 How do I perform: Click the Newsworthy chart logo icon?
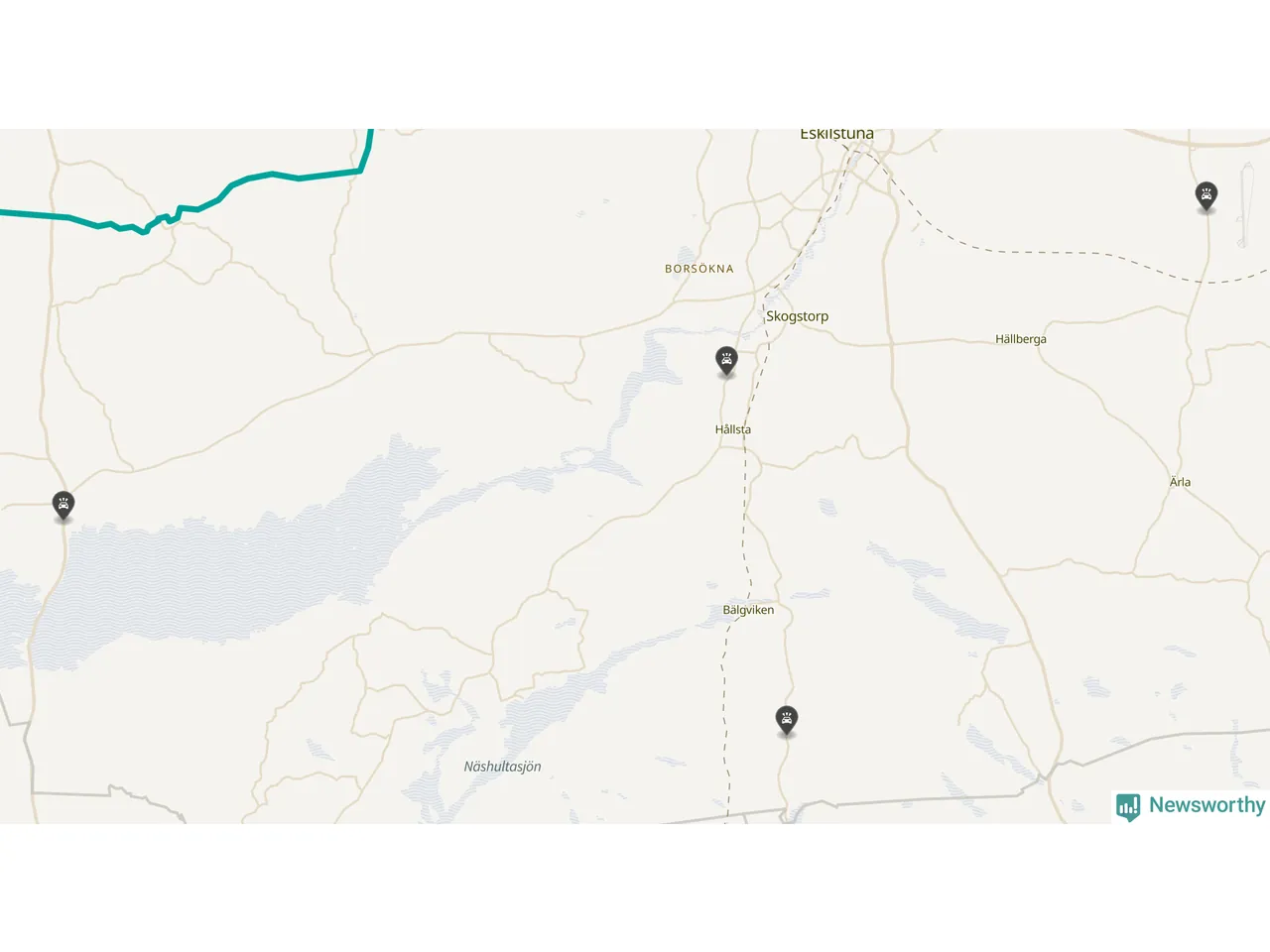(1128, 806)
